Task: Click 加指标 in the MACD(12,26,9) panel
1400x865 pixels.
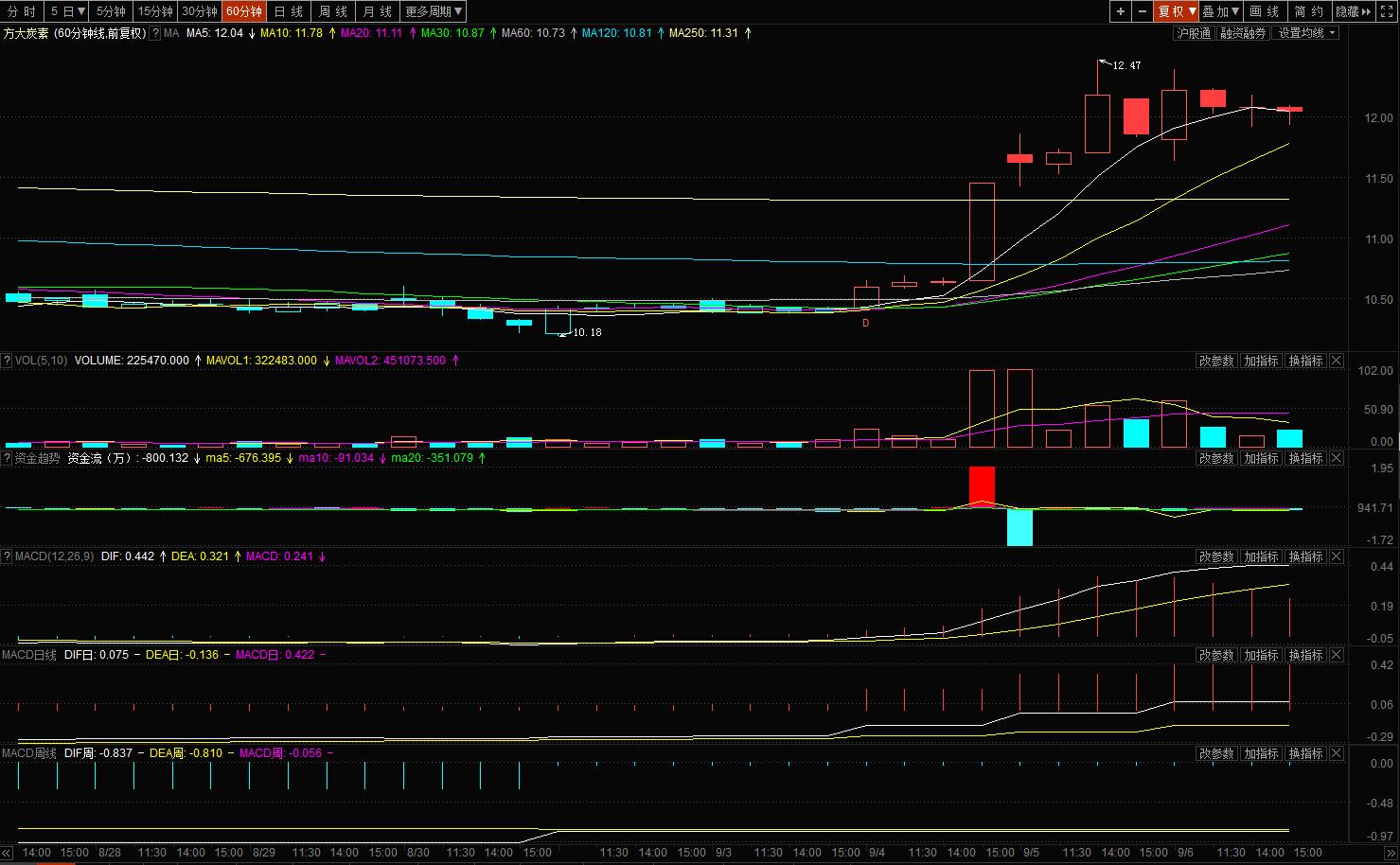Action: tap(1261, 556)
